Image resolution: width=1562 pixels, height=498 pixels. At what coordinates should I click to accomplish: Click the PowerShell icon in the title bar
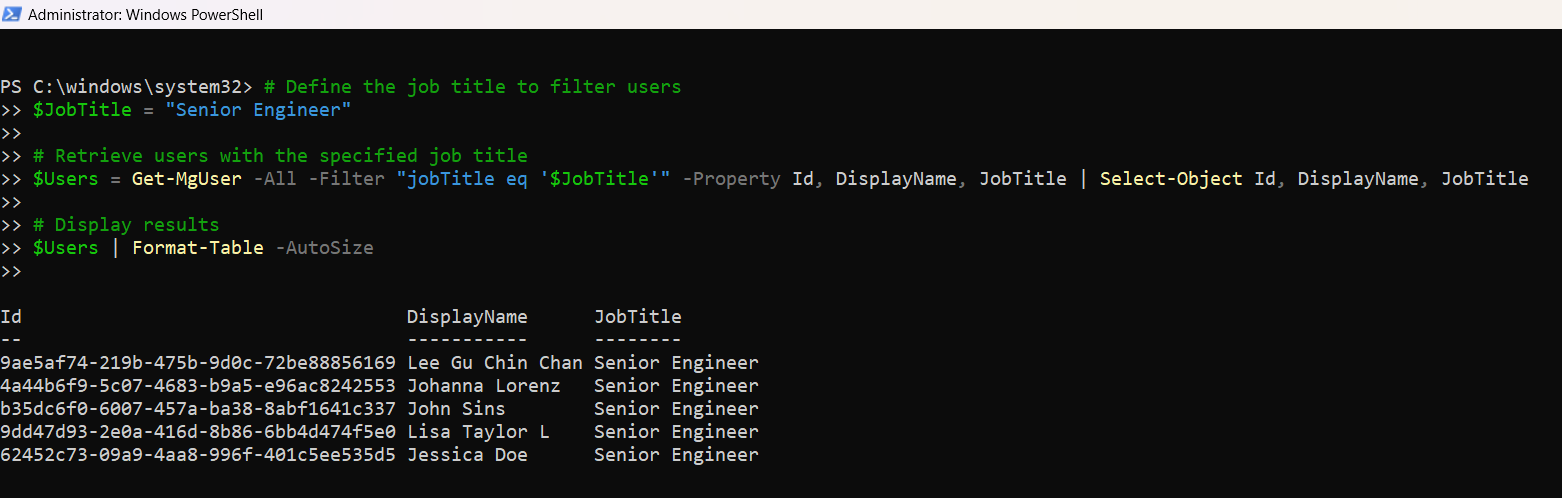click(12, 14)
